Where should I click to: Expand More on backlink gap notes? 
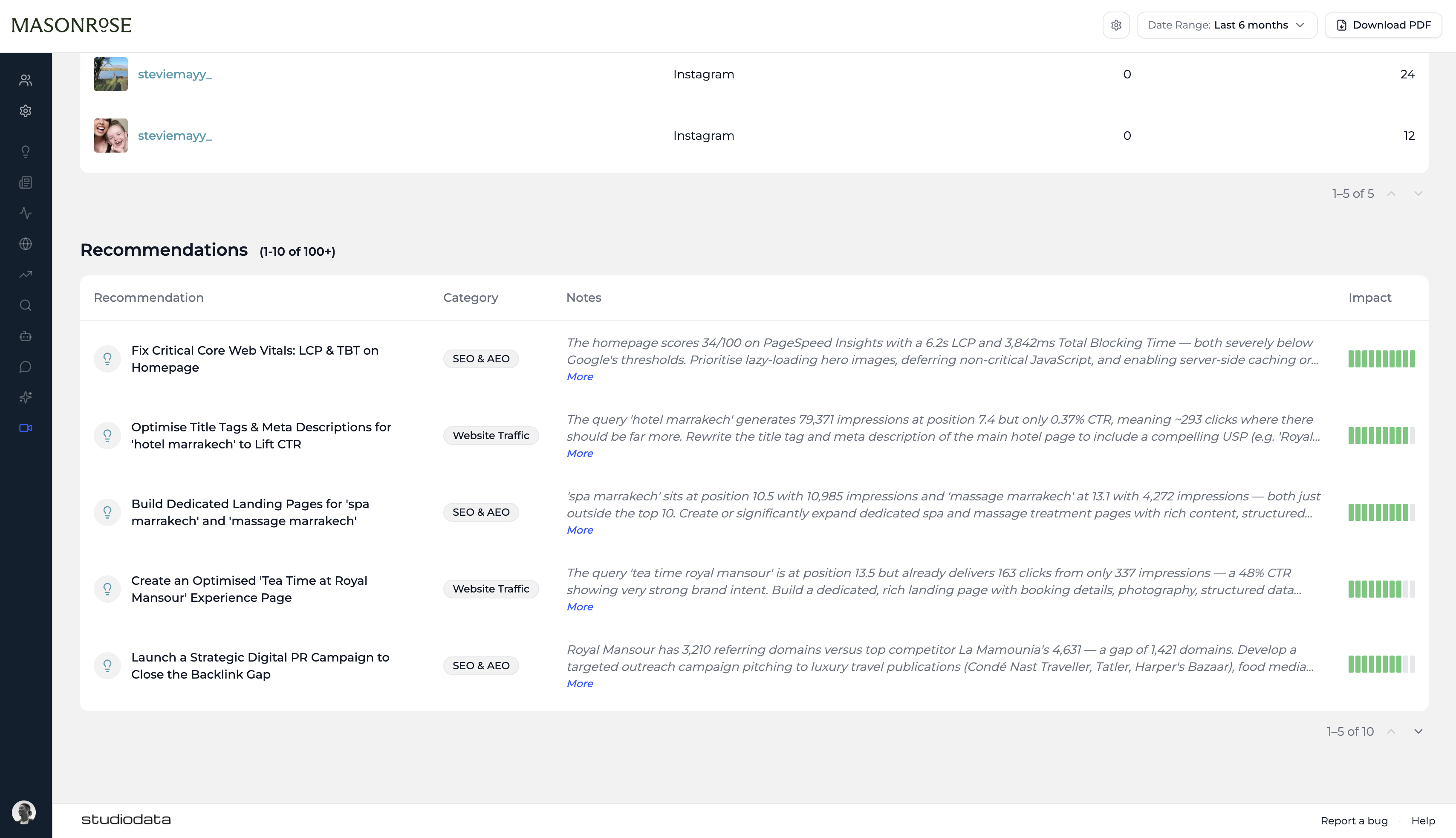(x=580, y=684)
